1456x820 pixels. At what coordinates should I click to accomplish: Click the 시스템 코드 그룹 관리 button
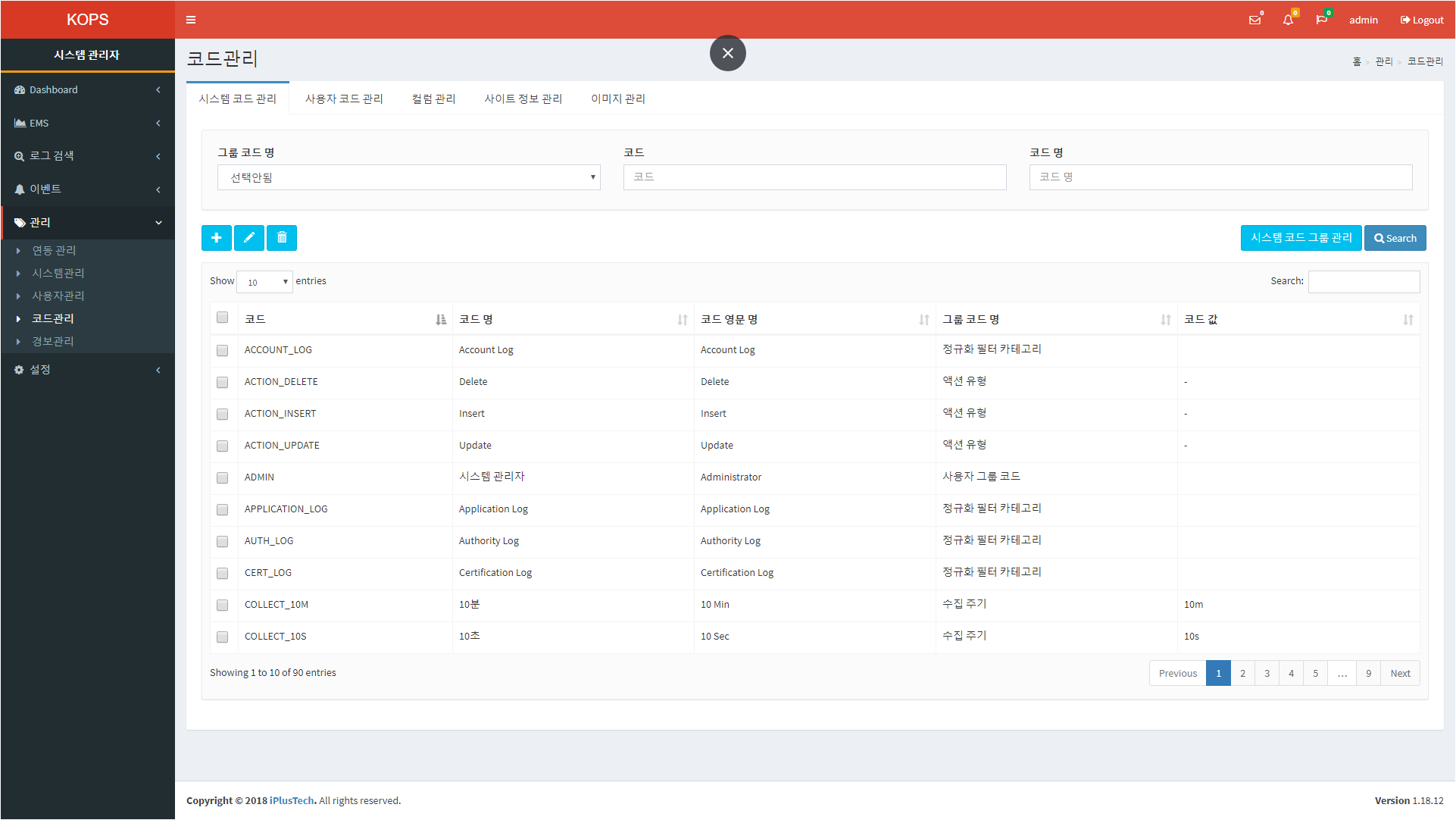click(1301, 238)
